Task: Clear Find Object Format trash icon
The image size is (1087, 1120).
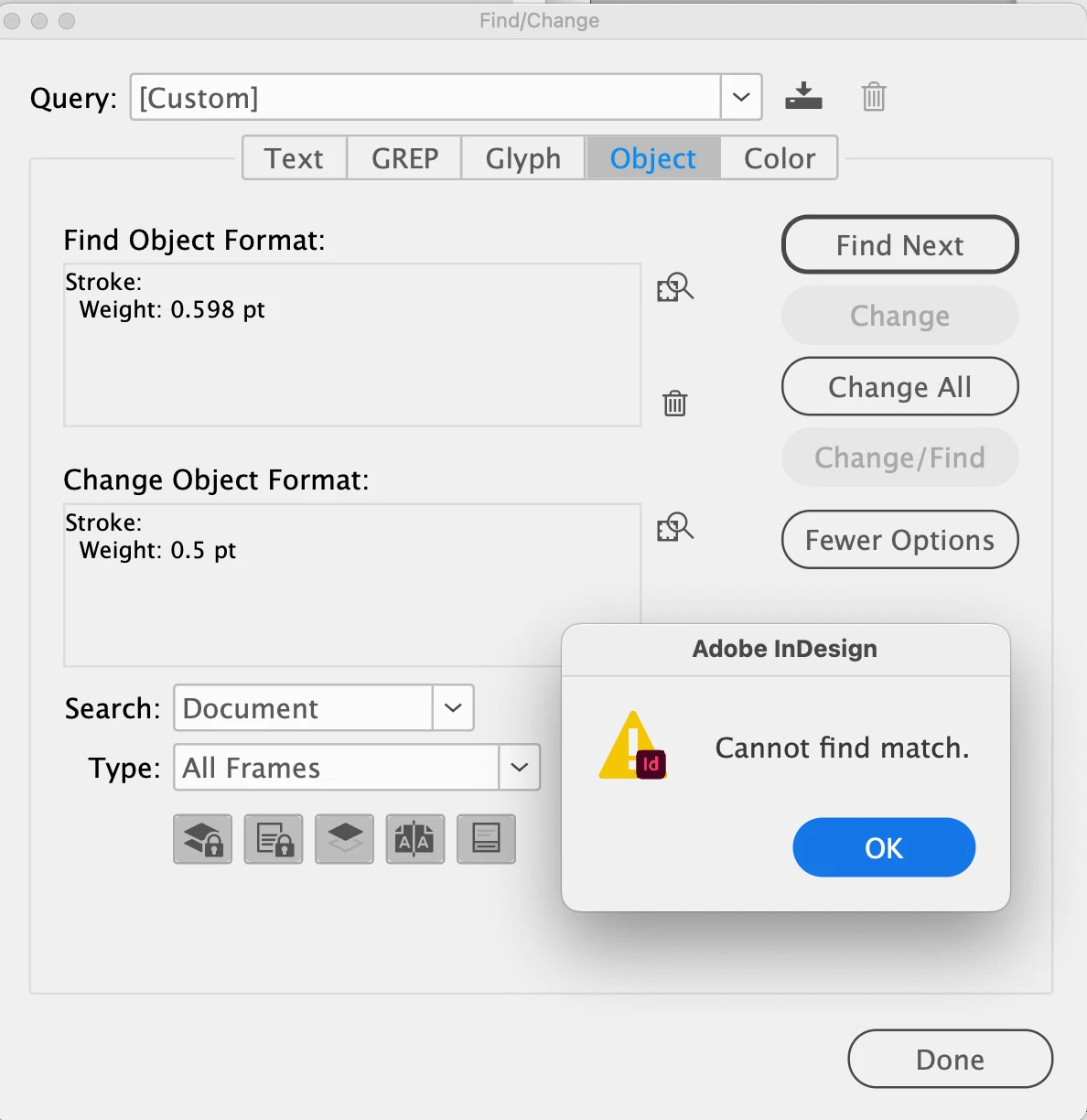Action: (675, 403)
